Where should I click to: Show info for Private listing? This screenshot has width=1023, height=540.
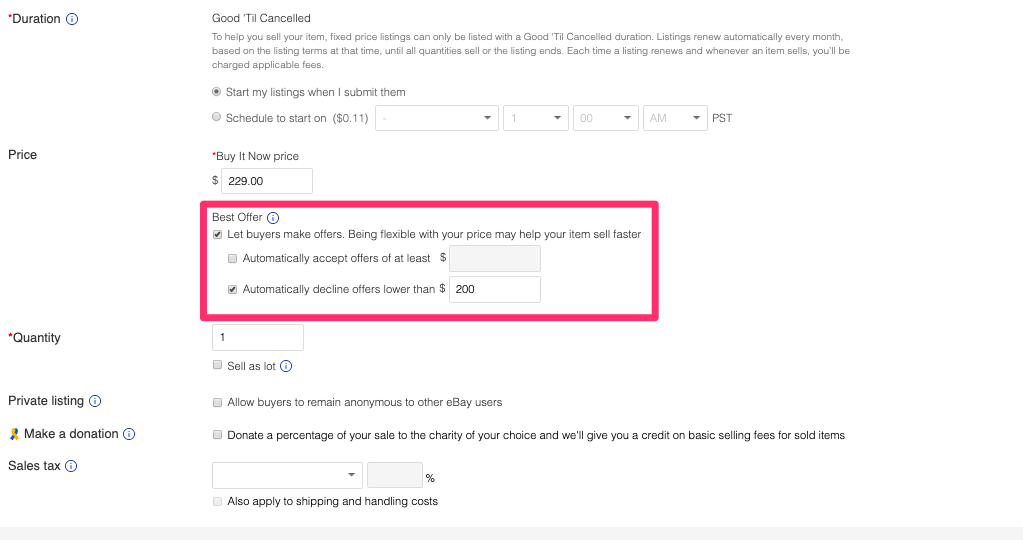pos(95,401)
